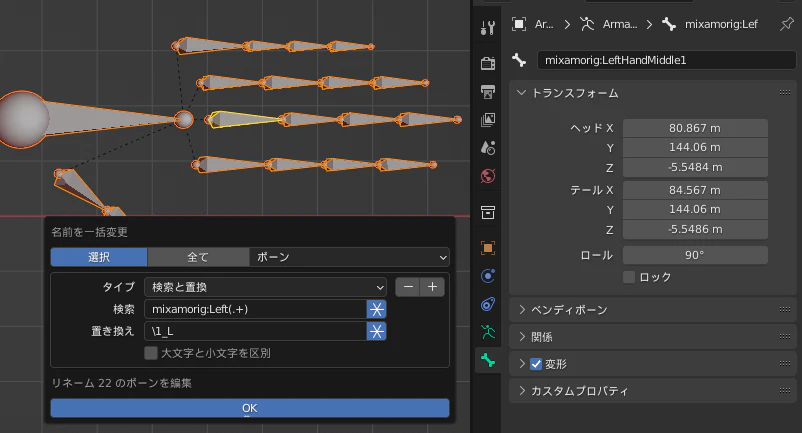
Task: Click the ロール value 90°
Action: 695,255
